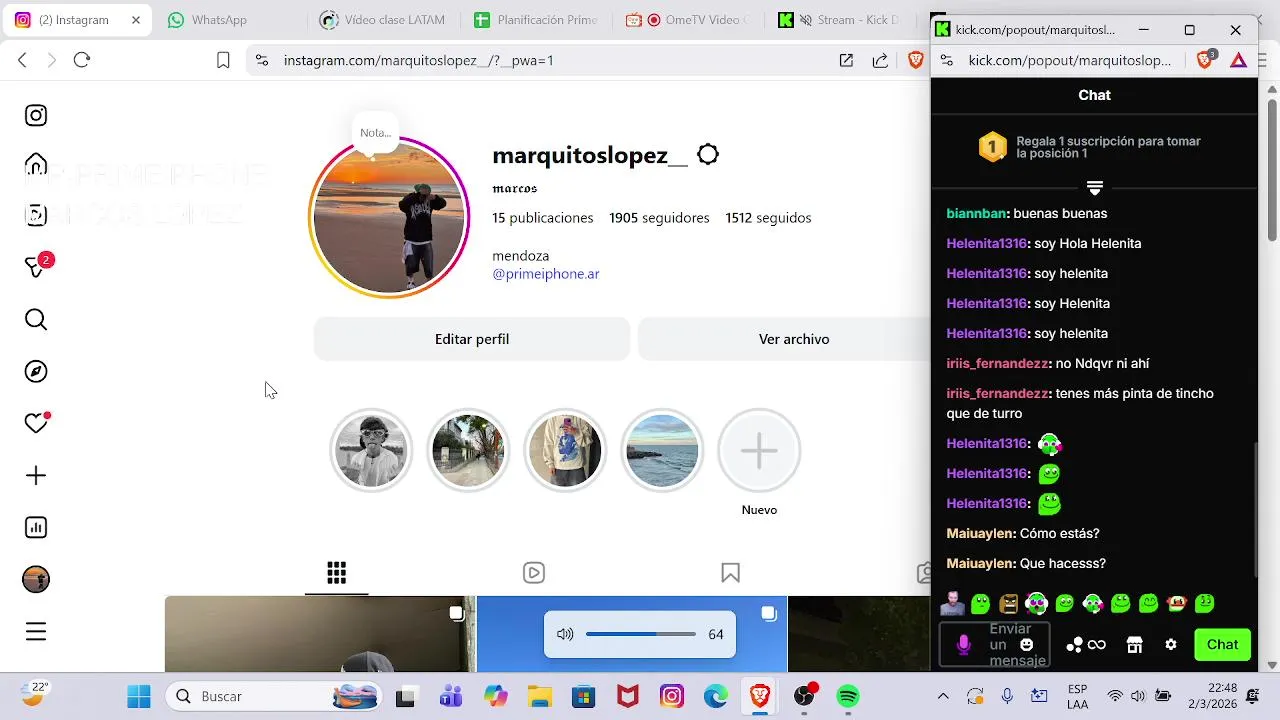Viewport: 1280px width, 720px height.
Task: Follow the @primeiphone.ar bio link
Action: pos(546,274)
